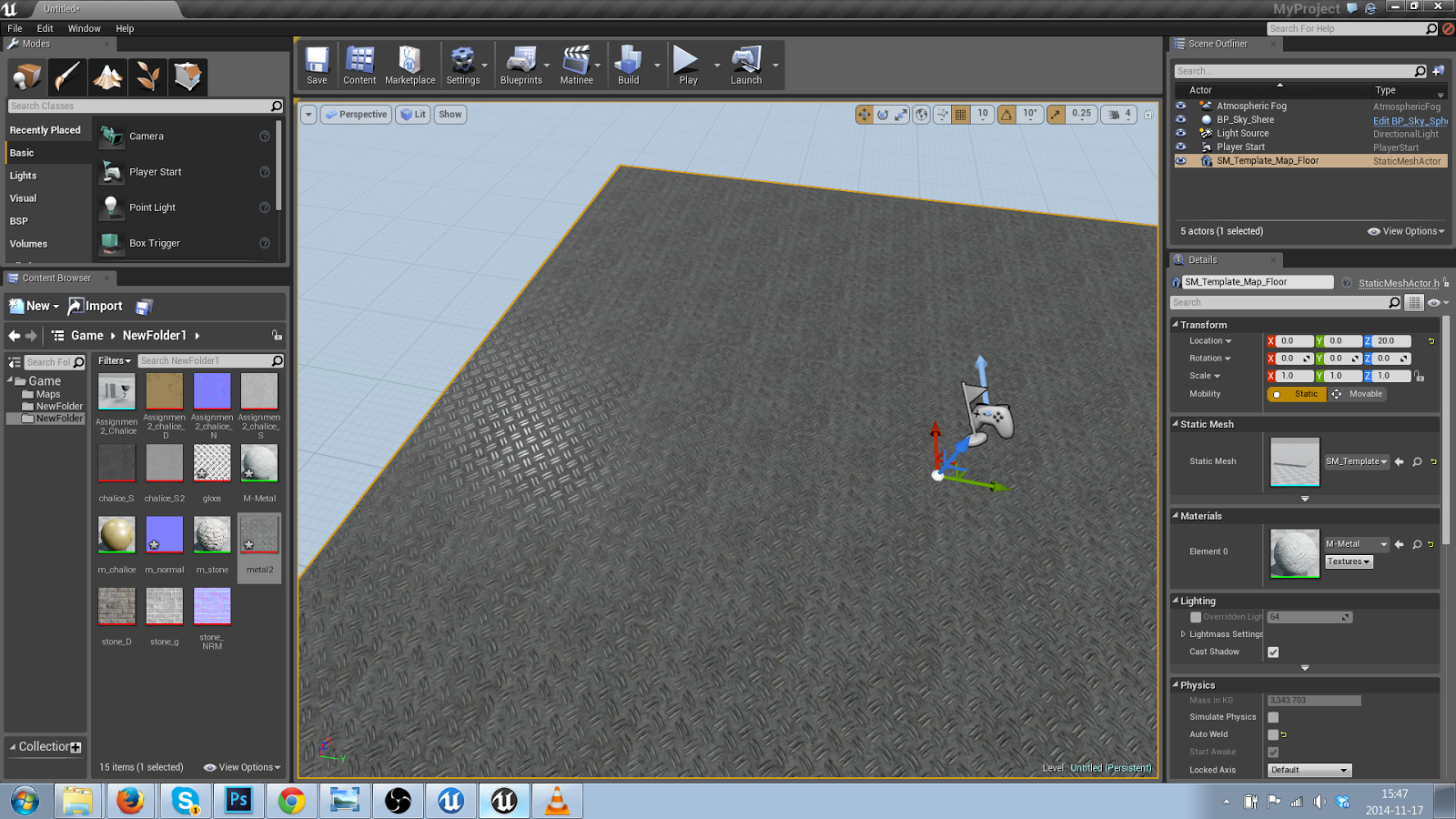This screenshot has width=1456, height=819.
Task: Open Firefox from the taskbar
Action: tap(130, 801)
